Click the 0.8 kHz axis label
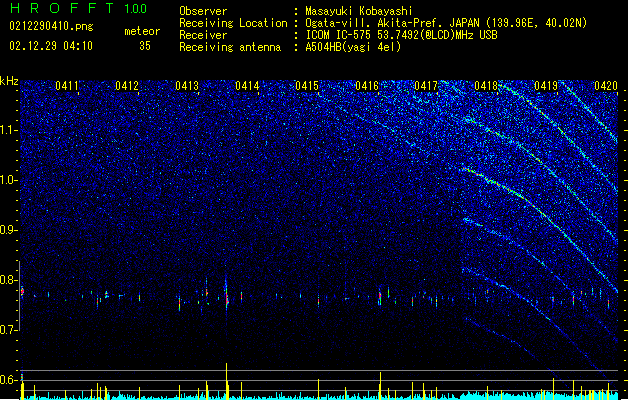The height and width of the screenshot is (400, 629). pos(8,280)
